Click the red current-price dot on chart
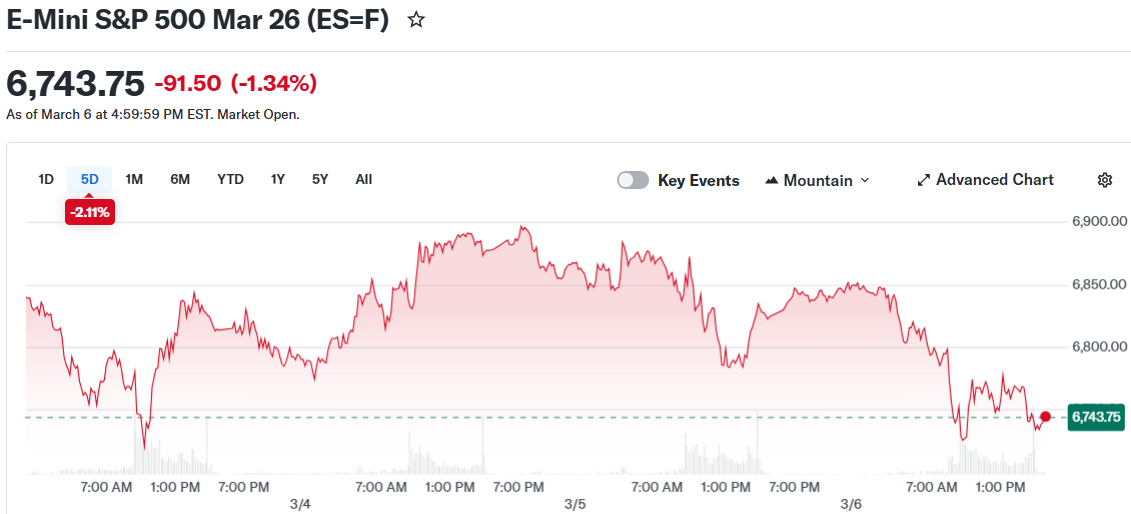 (1046, 417)
